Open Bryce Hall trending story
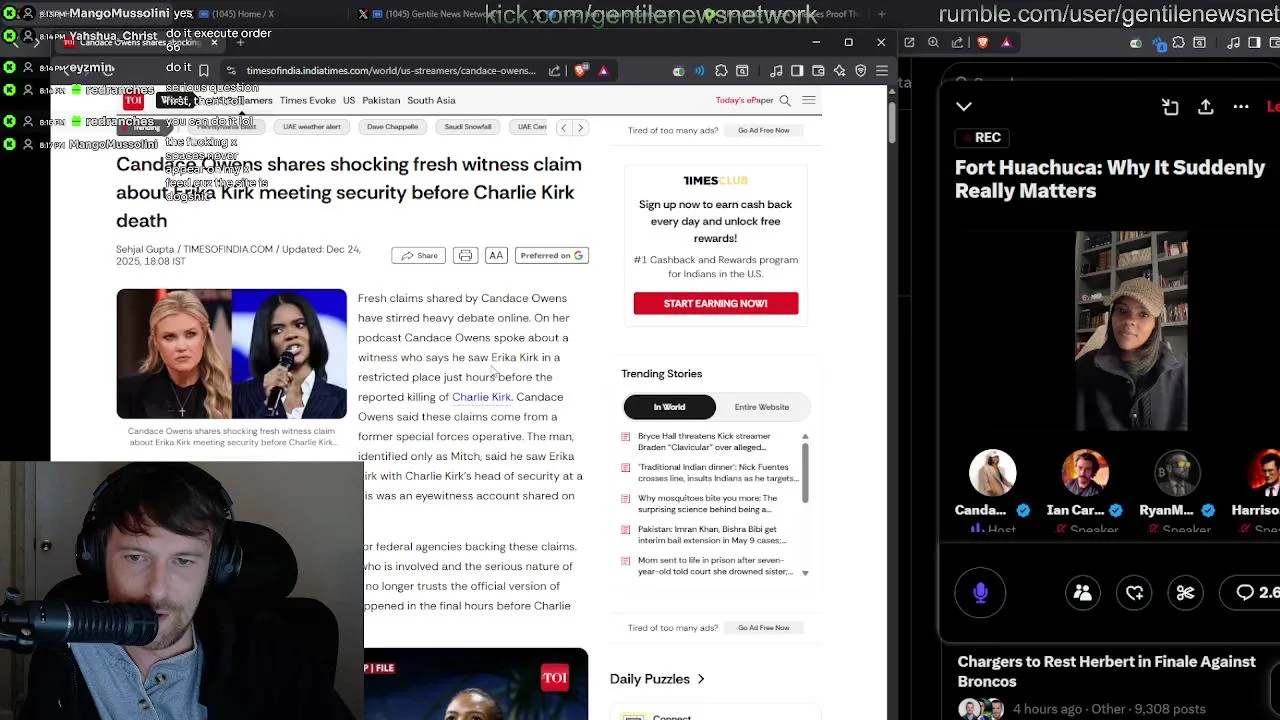This screenshot has height=720, width=1280. tap(717, 442)
